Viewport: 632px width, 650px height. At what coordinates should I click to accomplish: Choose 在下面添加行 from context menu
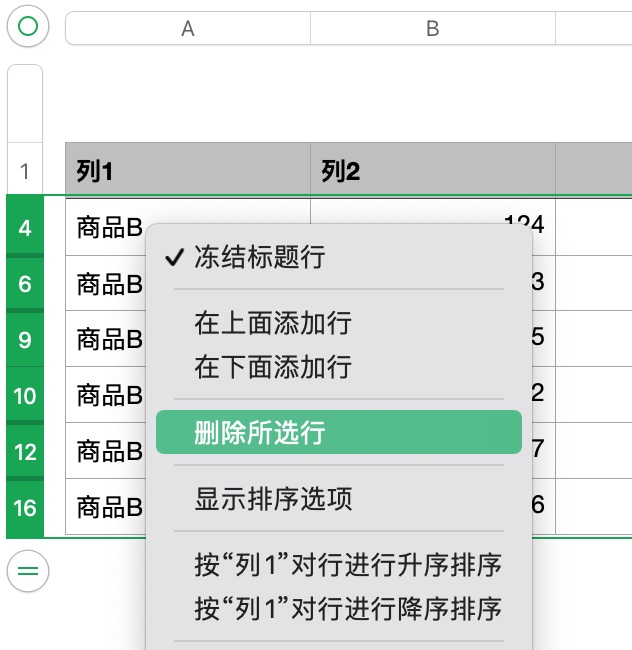click(x=273, y=367)
